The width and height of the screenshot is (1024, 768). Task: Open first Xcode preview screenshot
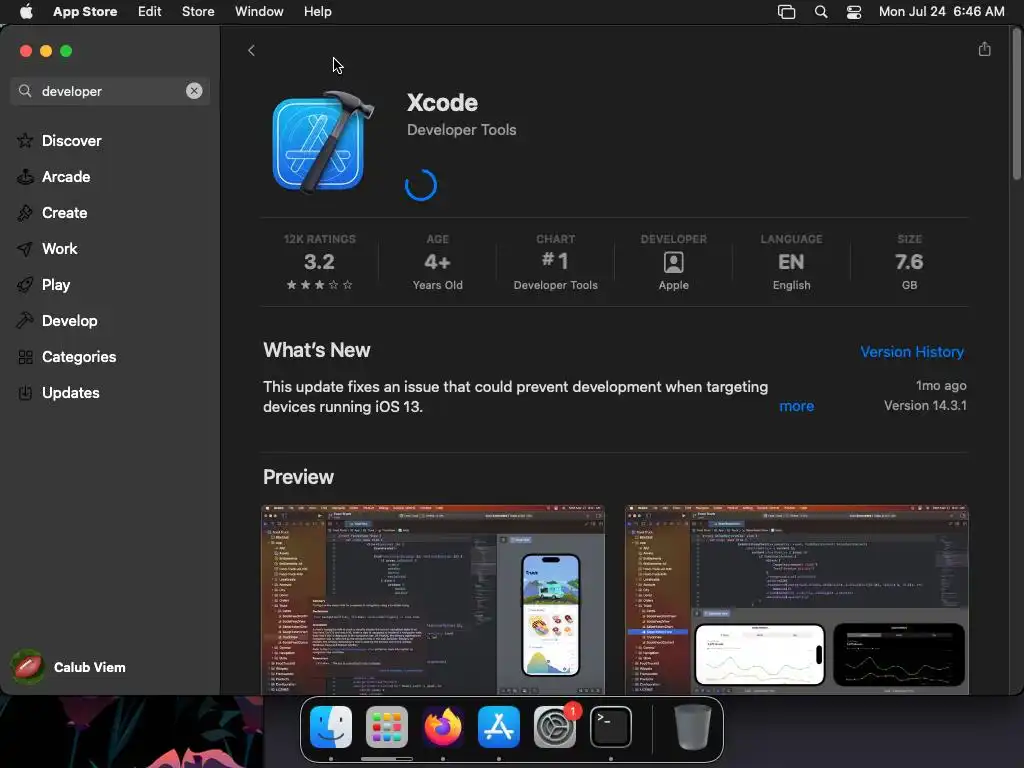(x=433, y=600)
